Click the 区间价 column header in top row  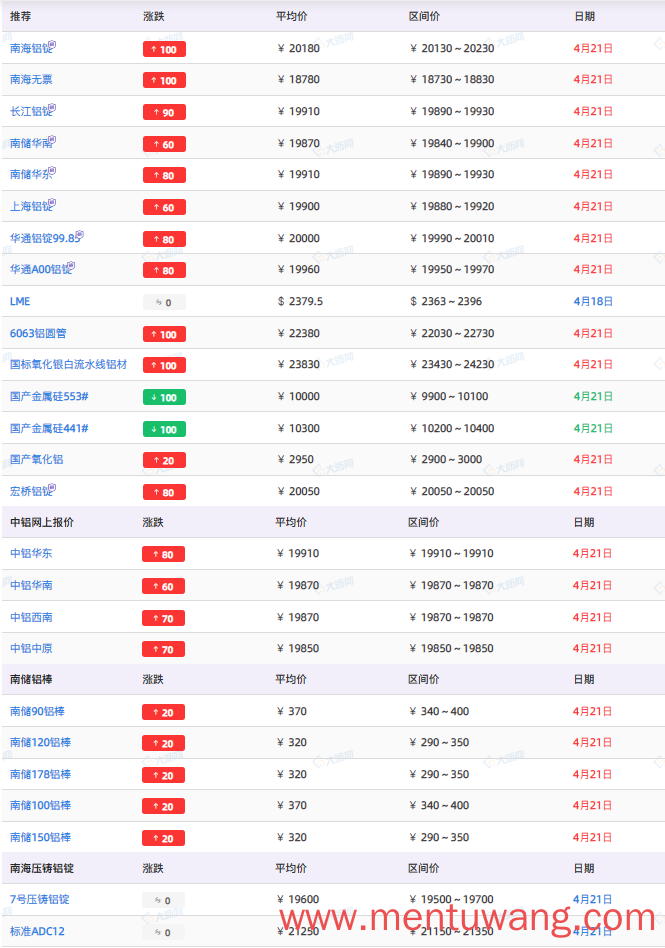pyautogui.click(x=424, y=16)
